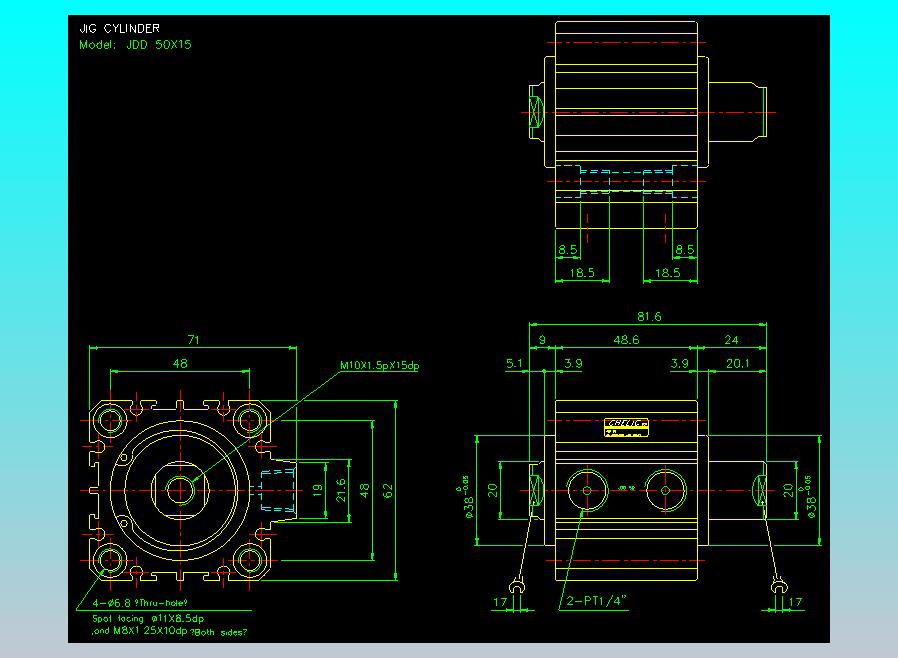
Task: Select the '4-ø6.8 Thru-hole' note
Action: pyautogui.click(x=140, y=602)
